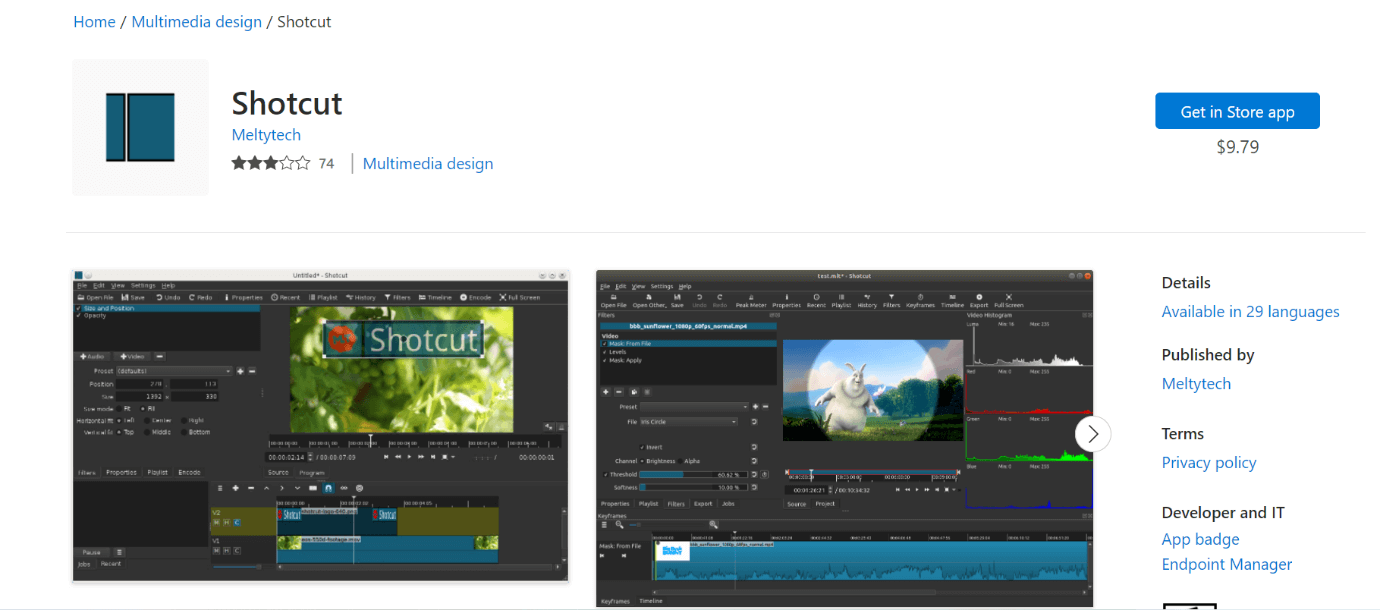Click the three-star rating stars
This screenshot has width=1380, height=610.
tap(271, 163)
